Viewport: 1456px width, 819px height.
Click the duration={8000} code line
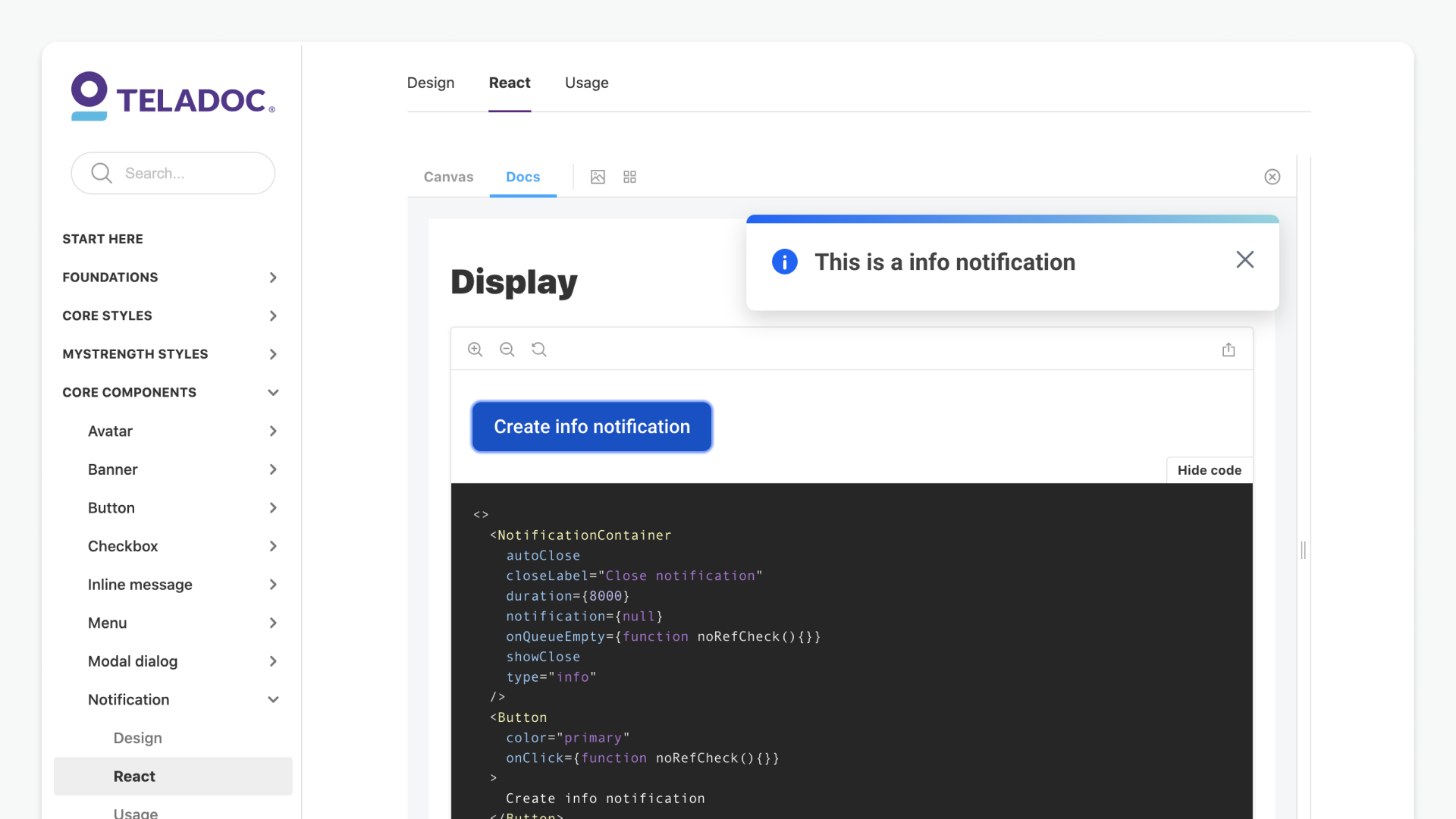568,596
